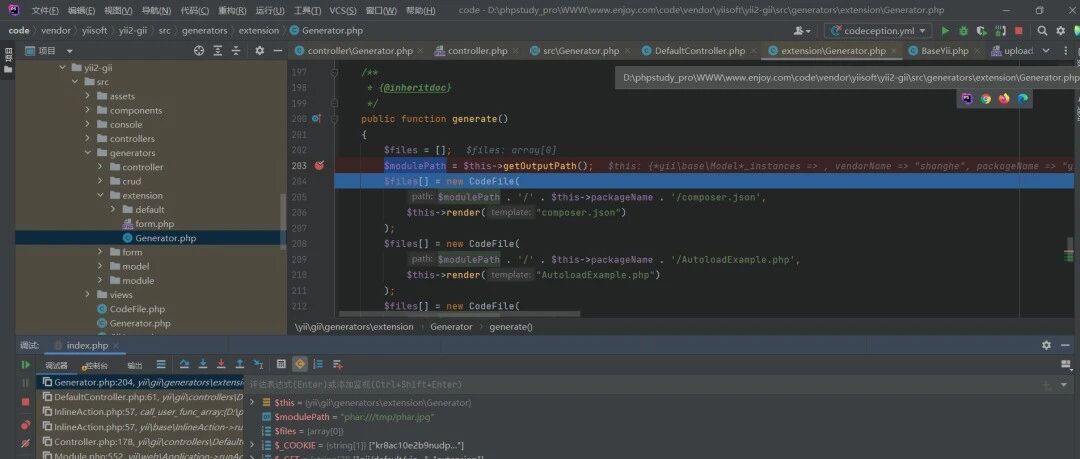Toggle mute breakpoints in debug sidebar
Screen dimensions: 1080x459
25,443
